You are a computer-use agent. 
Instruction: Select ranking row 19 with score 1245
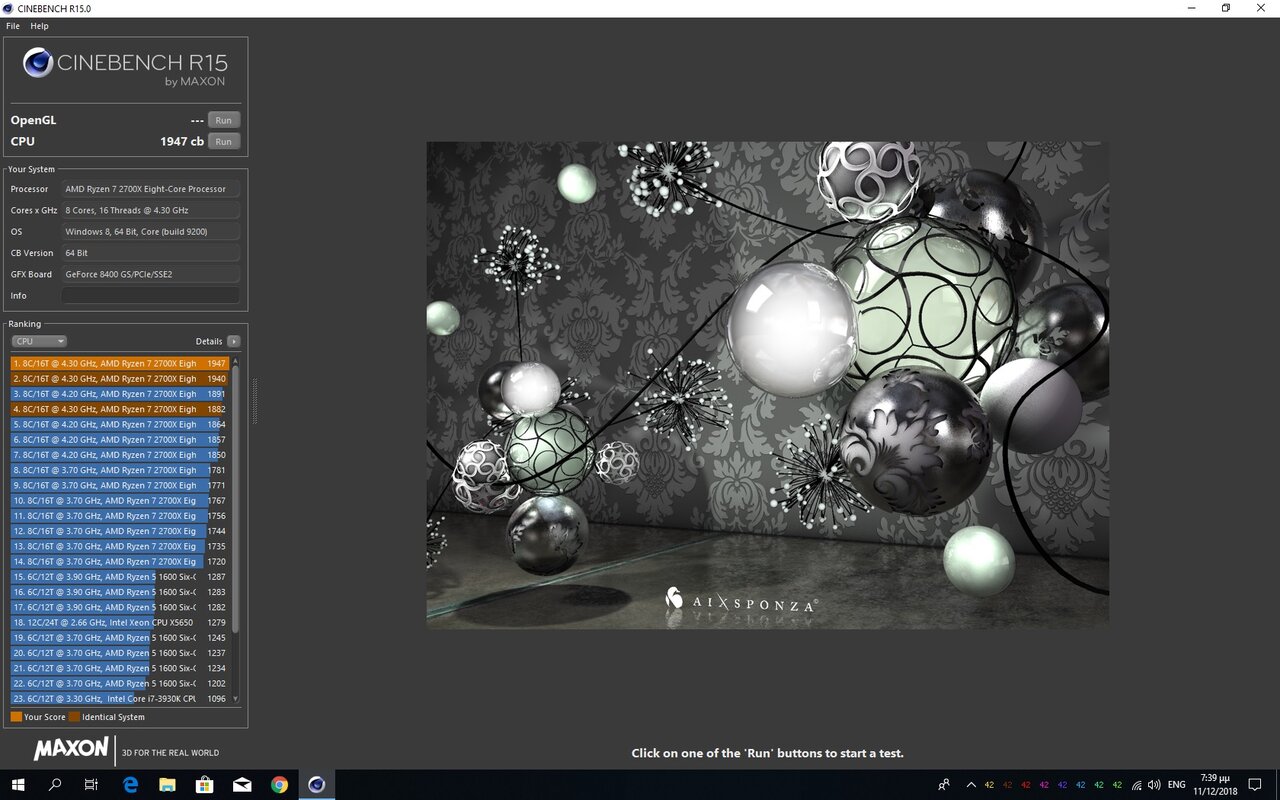(120, 638)
